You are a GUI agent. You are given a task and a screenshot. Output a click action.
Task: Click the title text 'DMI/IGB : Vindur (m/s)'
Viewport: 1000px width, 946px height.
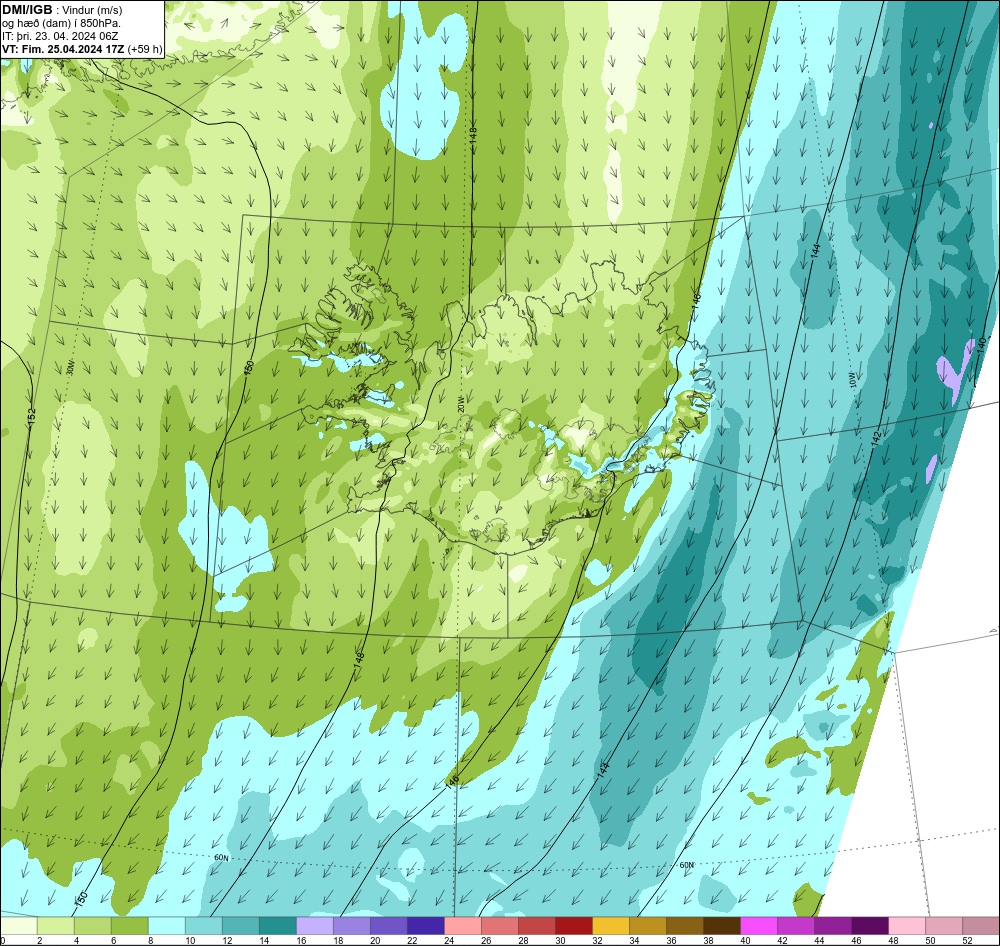62,10
